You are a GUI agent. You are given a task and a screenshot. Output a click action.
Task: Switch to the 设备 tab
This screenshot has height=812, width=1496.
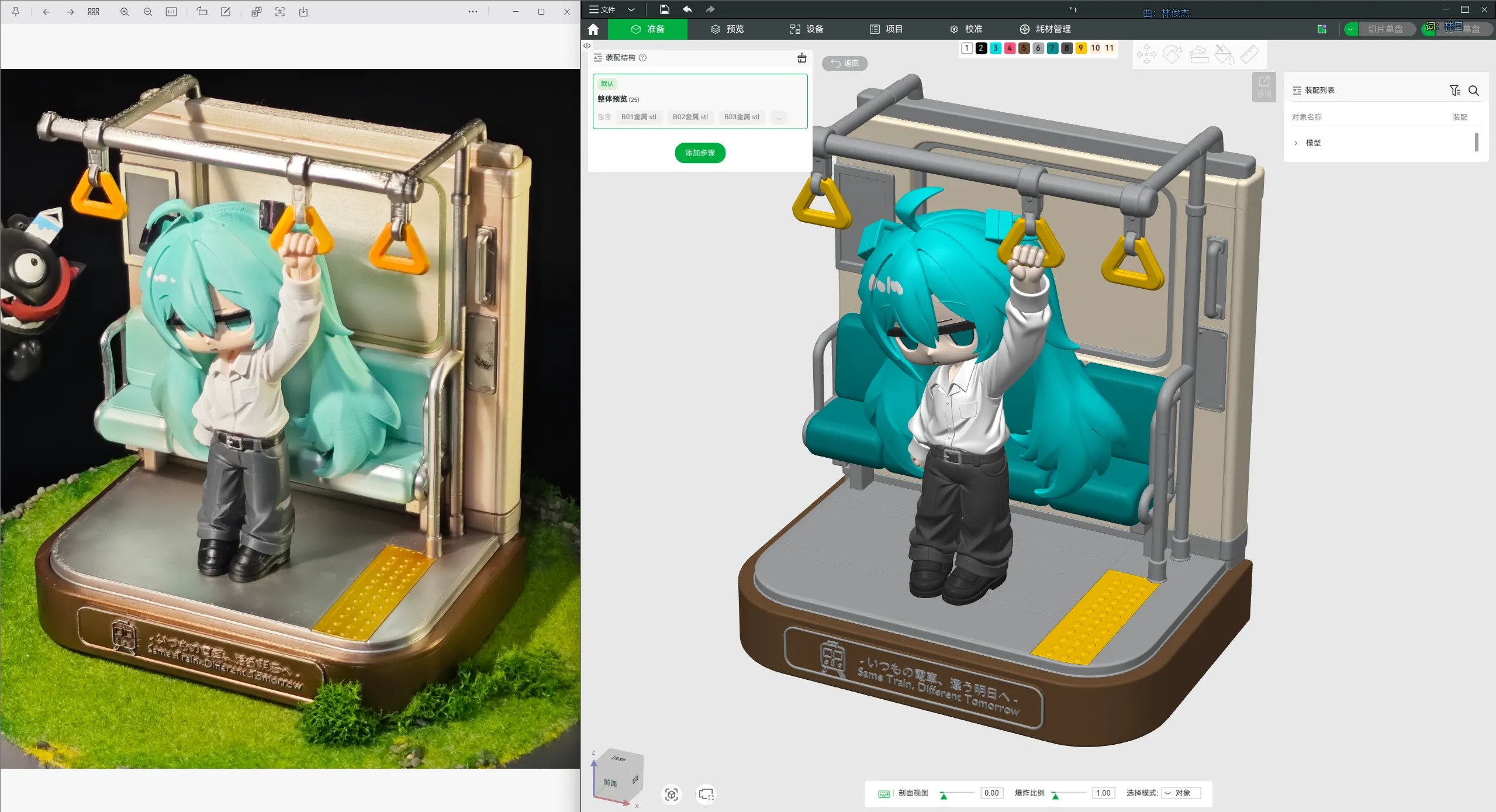click(807, 29)
